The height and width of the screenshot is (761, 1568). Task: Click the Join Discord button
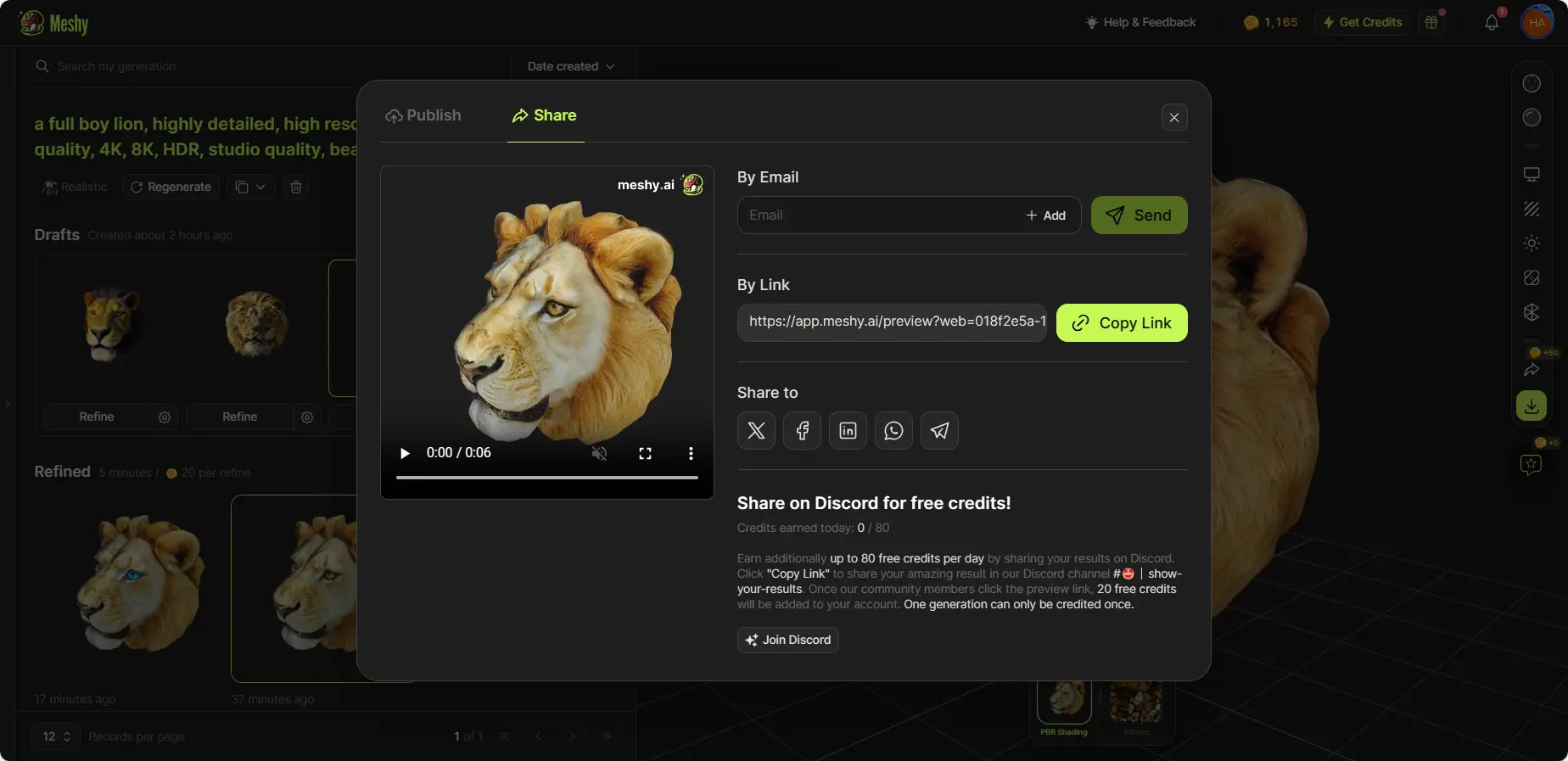787,640
